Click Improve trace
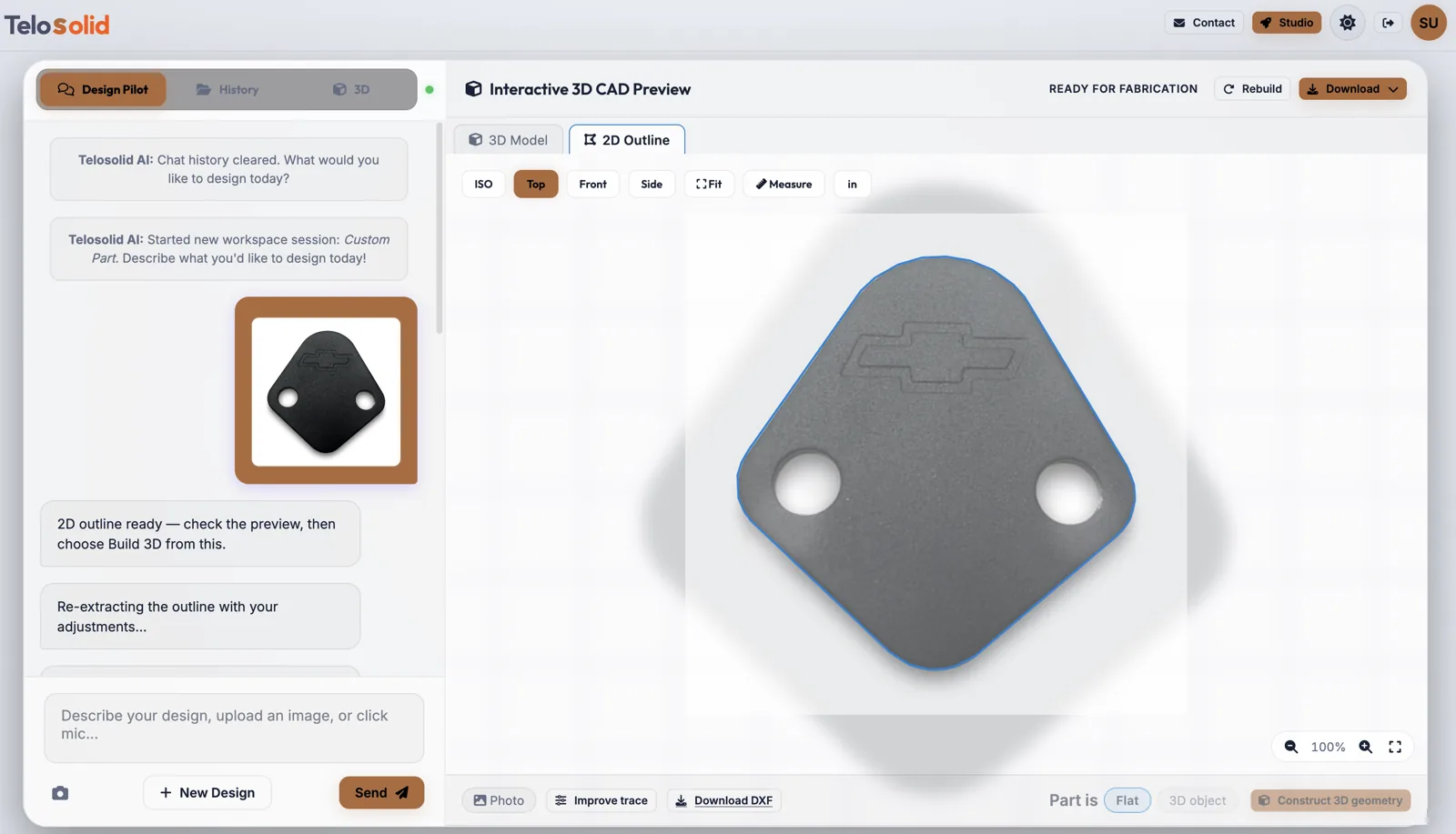 pyautogui.click(x=602, y=800)
